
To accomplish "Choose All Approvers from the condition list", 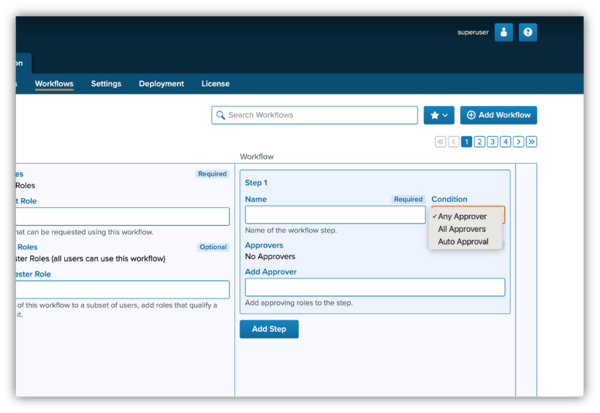I will point(462,229).
